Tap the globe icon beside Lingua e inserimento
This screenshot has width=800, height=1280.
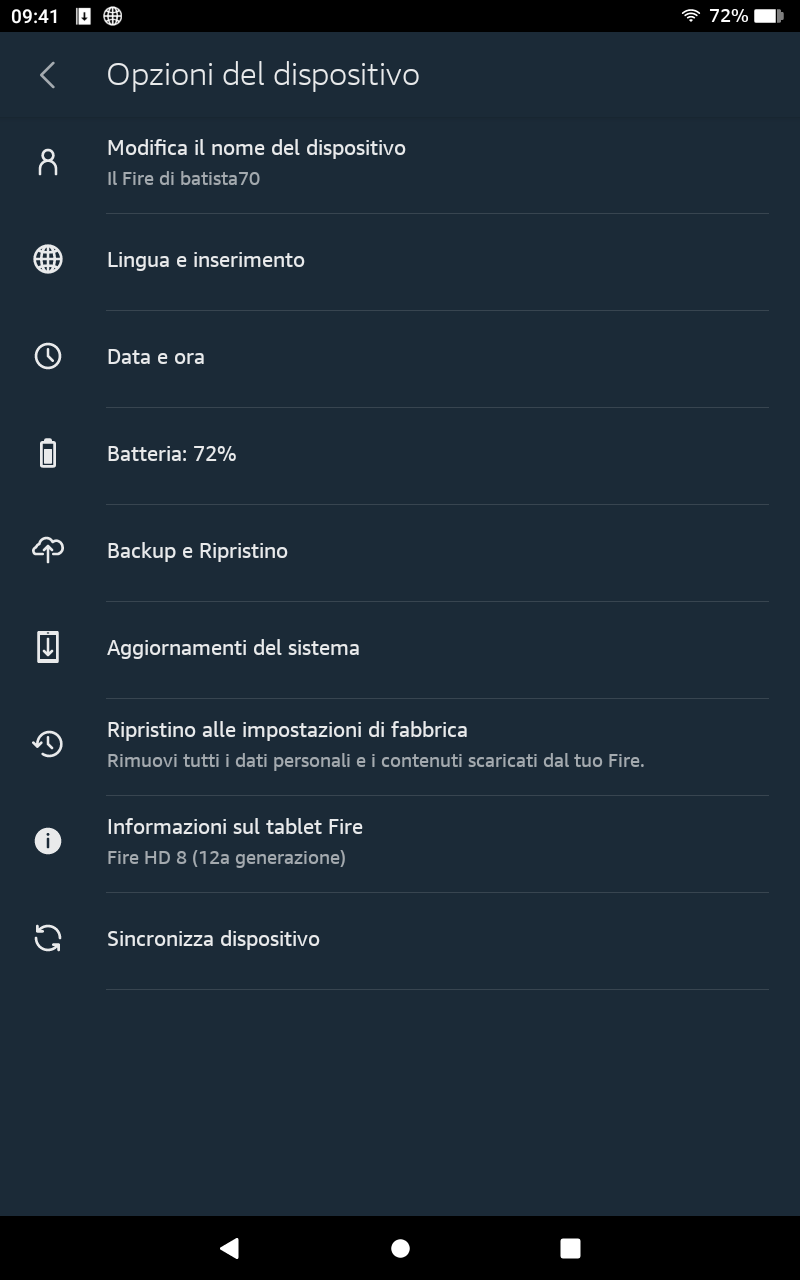coord(47,260)
